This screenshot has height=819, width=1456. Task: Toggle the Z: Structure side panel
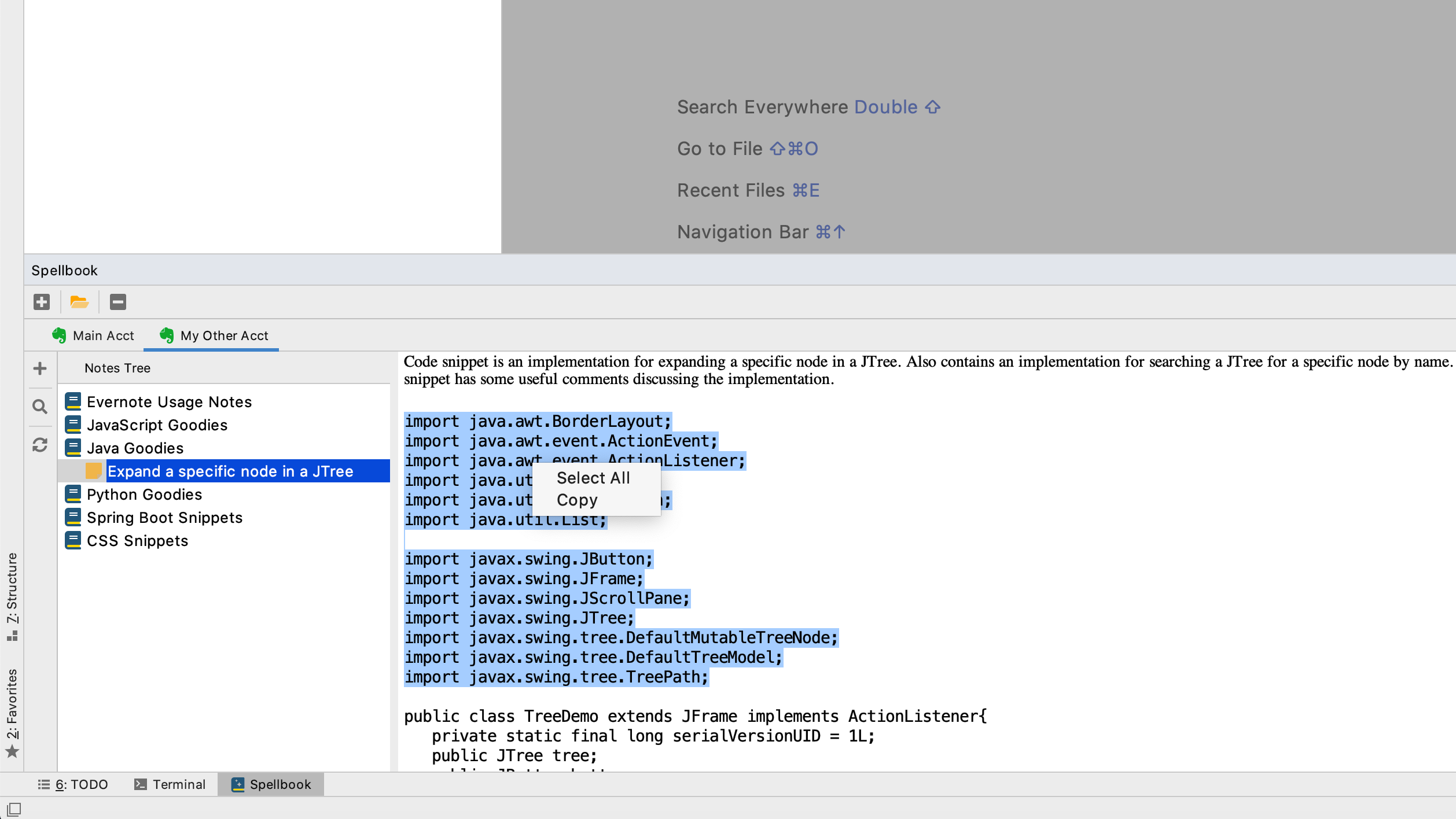(x=12, y=596)
